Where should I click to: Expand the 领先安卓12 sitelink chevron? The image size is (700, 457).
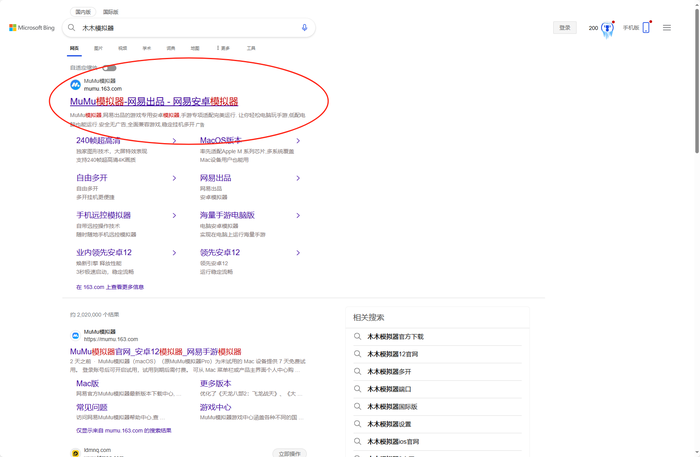[x=298, y=253]
